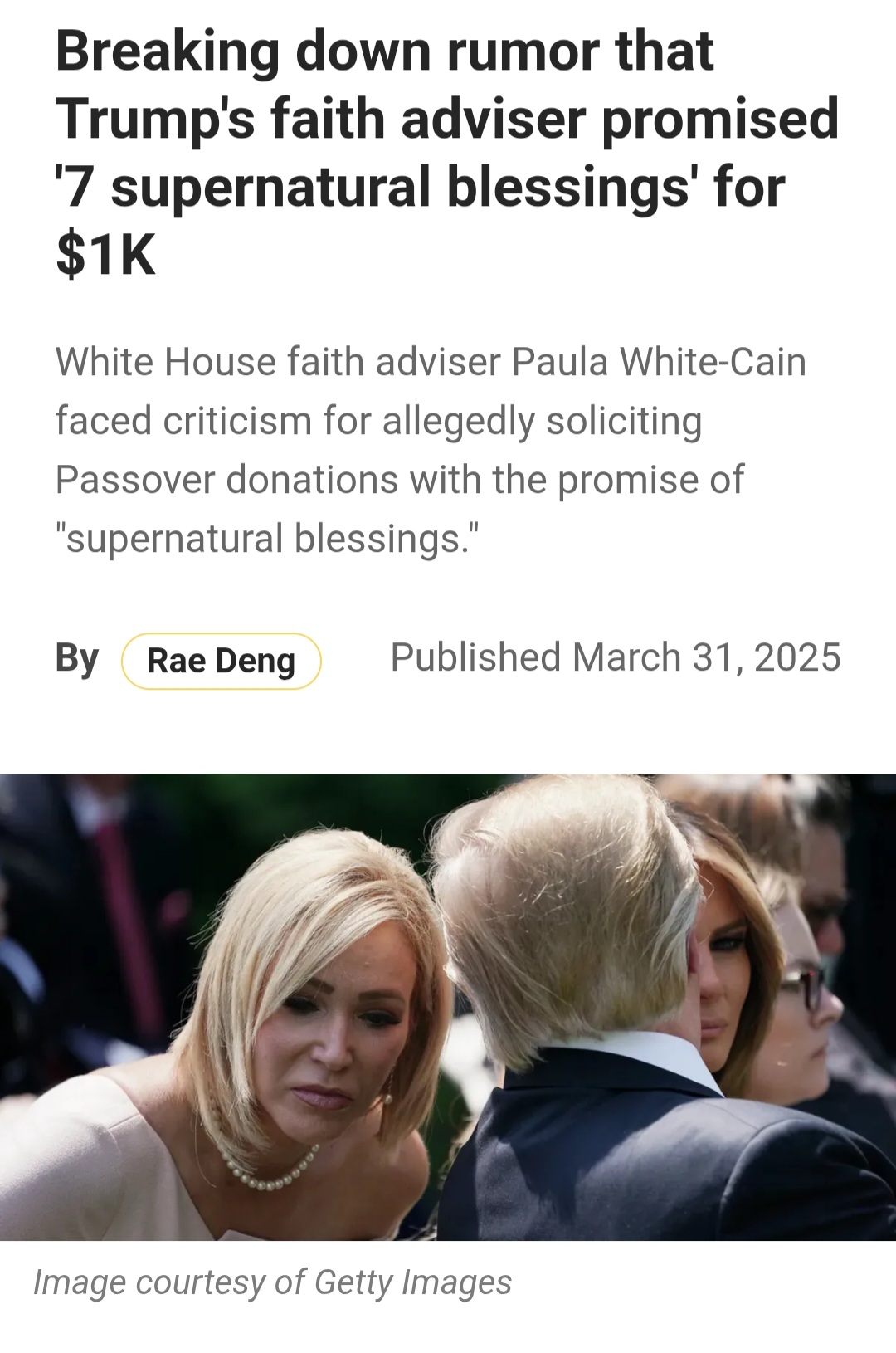Click the 'By' label before the author
Viewport: 896px width, 1353px height.
tap(77, 659)
